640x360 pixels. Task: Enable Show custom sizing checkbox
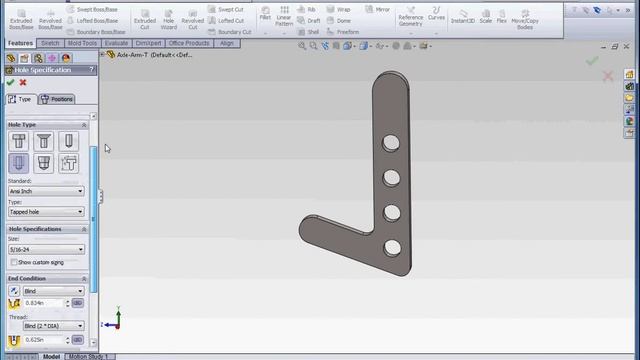[x=14, y=262]
